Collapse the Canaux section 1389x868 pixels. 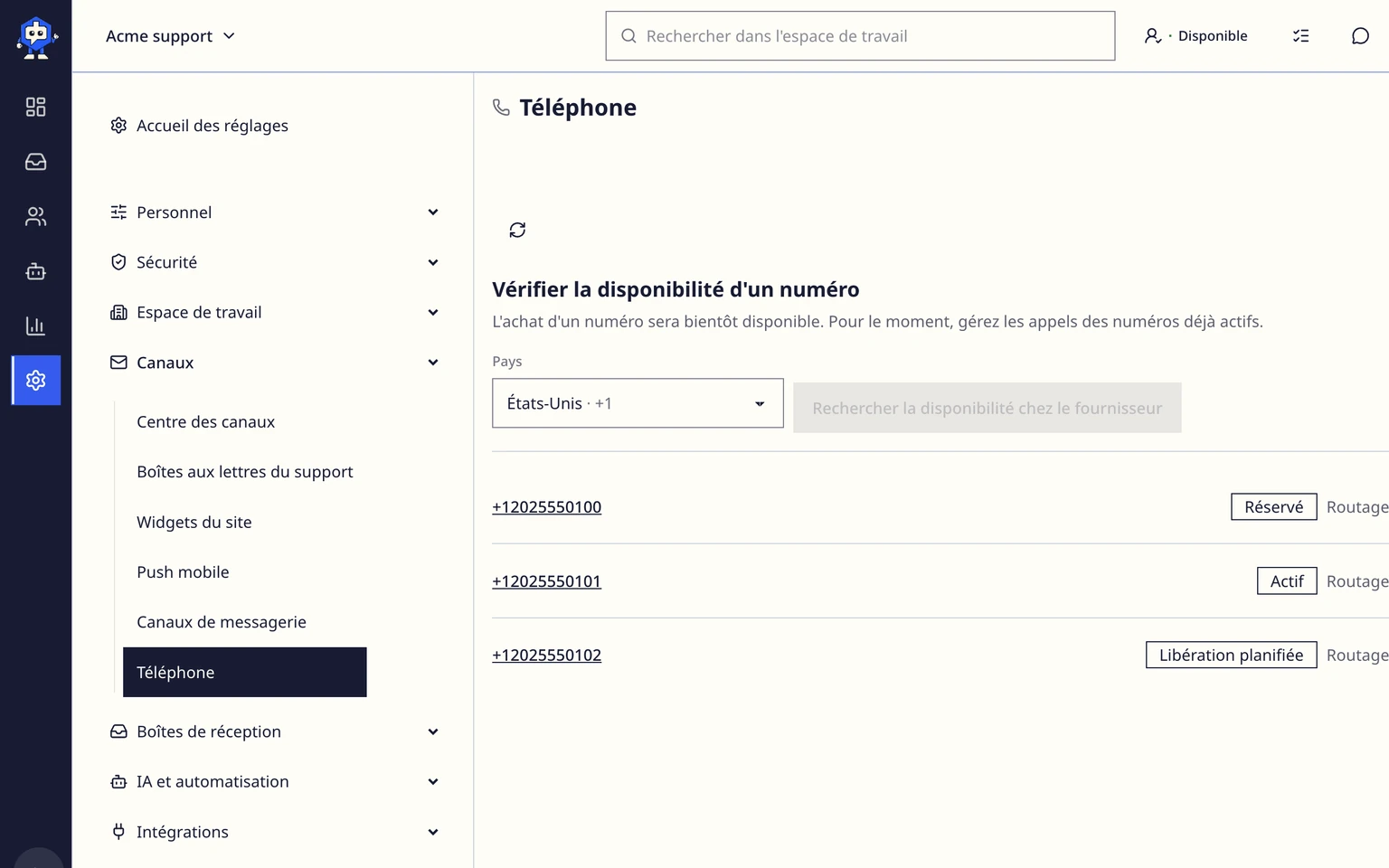tap(274, 363)
